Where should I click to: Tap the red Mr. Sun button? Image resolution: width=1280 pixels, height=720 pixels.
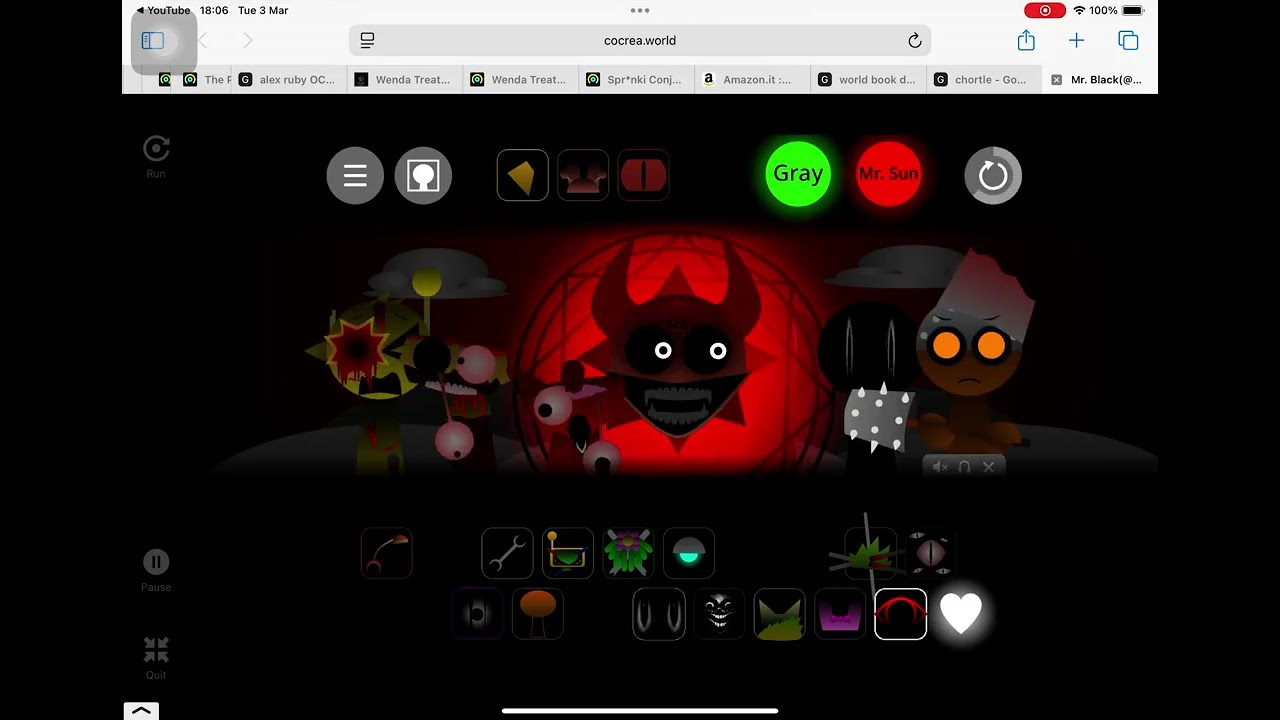tap(889, 174)
